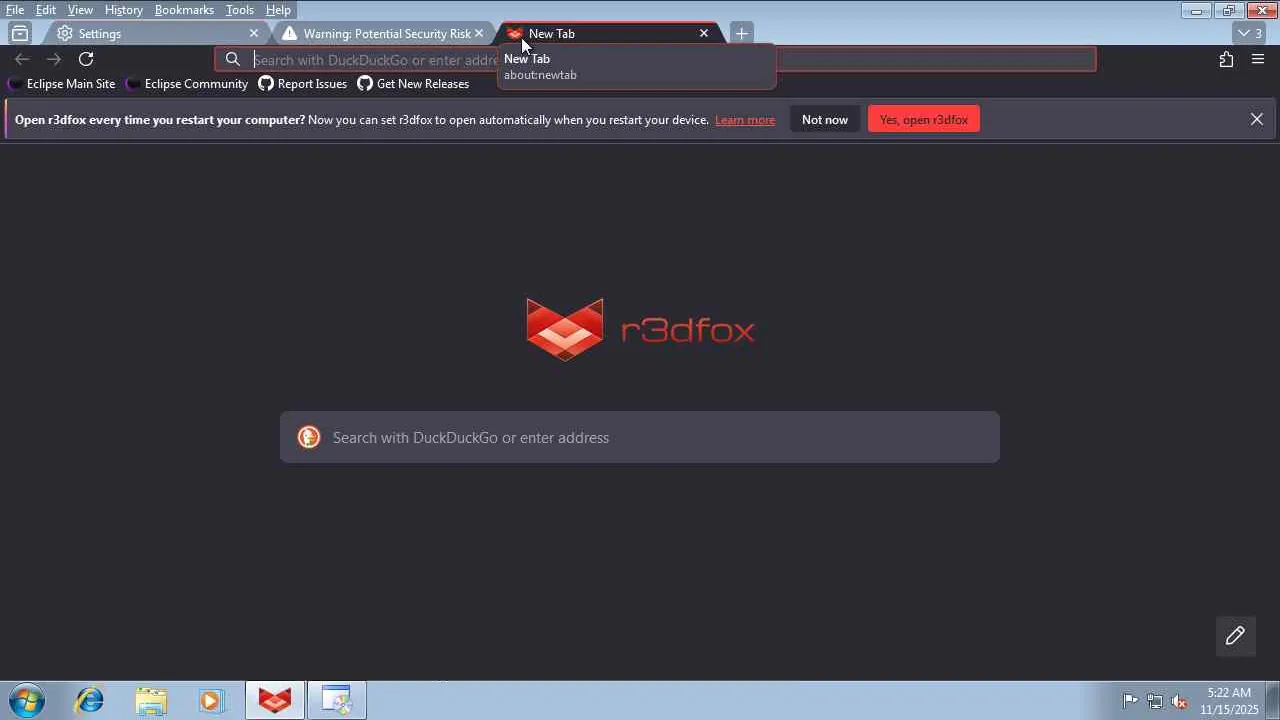Close the Settings tab
The width and height of the screenshot is (1280, 720).
pyautogui.click(x=254, y=33)
